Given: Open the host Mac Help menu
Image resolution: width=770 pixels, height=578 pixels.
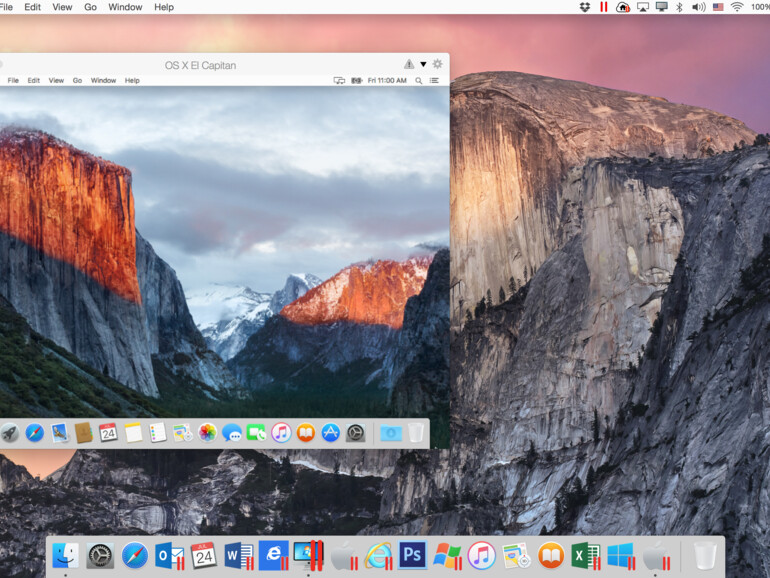Looking at the screenshot, I should [x=164, y=7].
